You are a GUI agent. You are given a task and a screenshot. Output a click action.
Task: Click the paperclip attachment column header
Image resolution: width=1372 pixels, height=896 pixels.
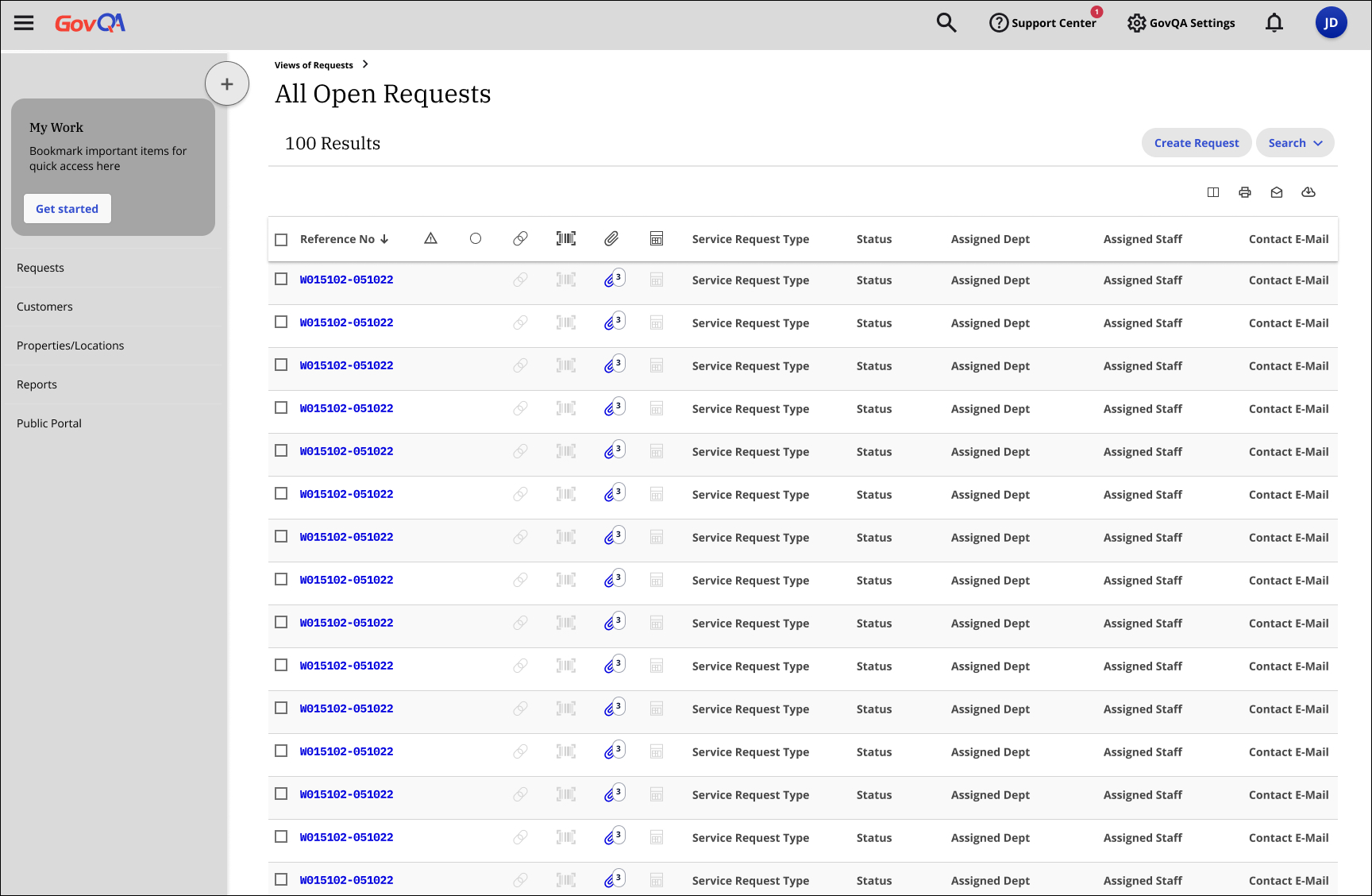611,238
